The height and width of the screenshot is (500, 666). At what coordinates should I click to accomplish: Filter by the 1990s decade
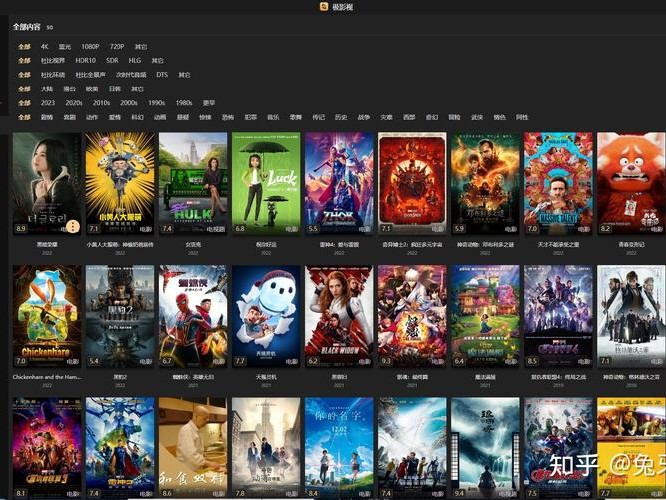156,103
